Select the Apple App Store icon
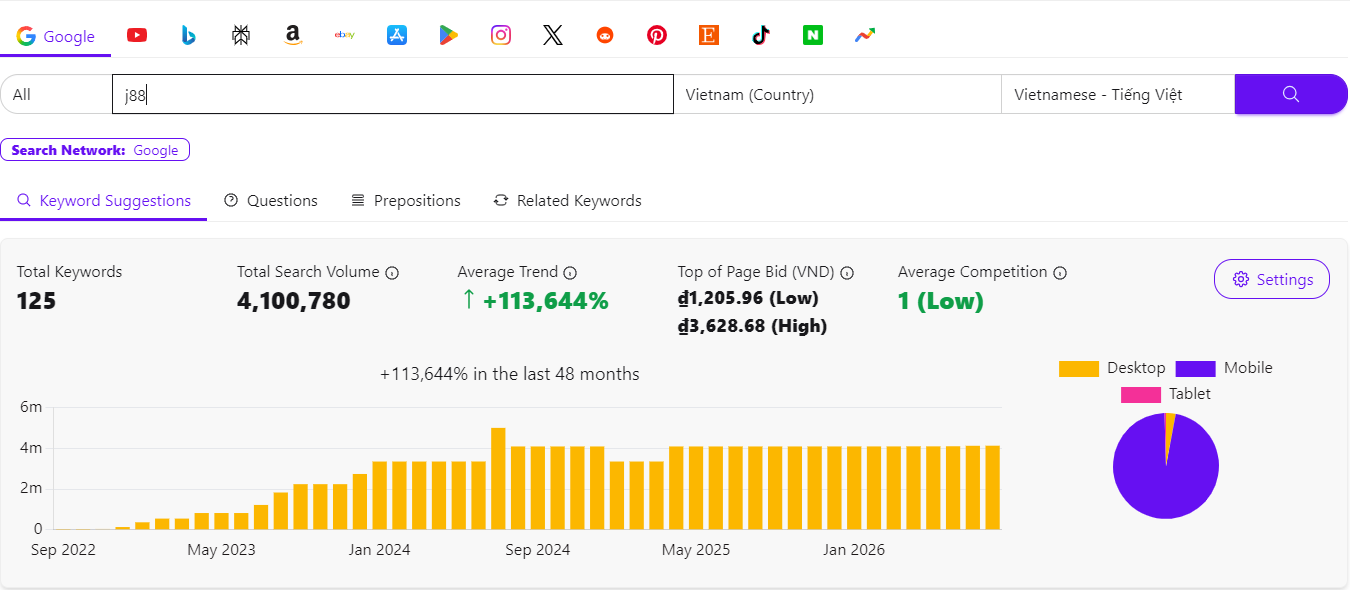Viewport: 1350px width, 590px height. tap(397, 36)
